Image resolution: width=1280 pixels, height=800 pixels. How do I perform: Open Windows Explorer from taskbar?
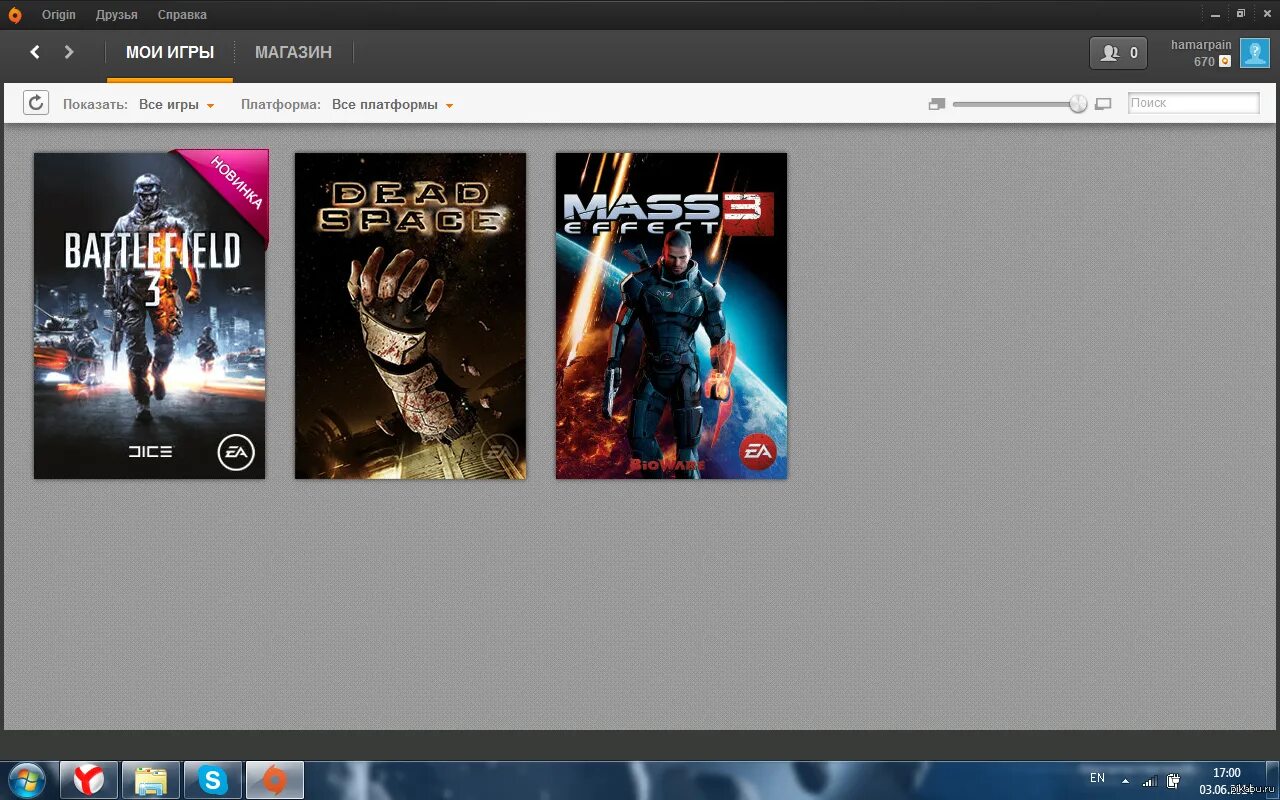[151, 780]
